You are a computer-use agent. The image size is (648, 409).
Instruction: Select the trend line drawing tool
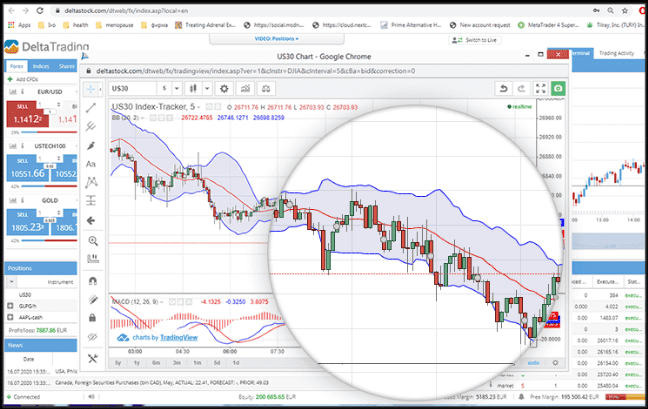pyautogui.click(x=91, y=108)
